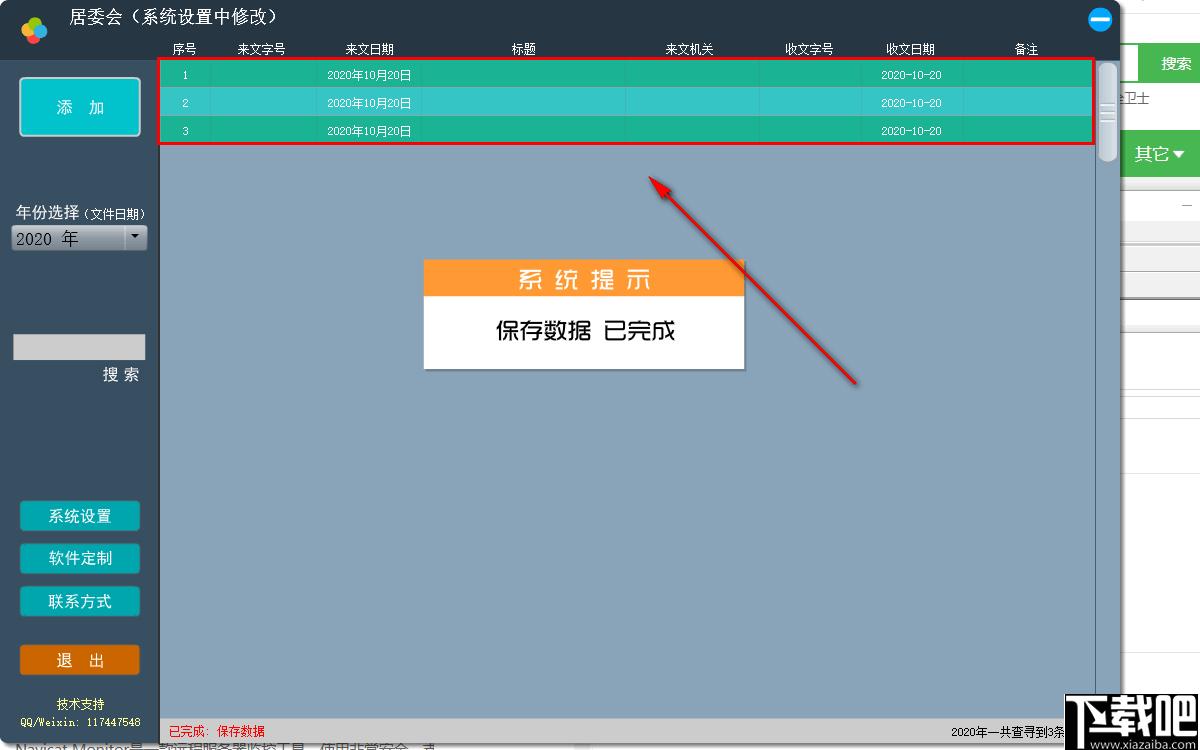Click the 来文机关 column header
The width and height of the screenshot is (1200, 750).
pos(689,49)
